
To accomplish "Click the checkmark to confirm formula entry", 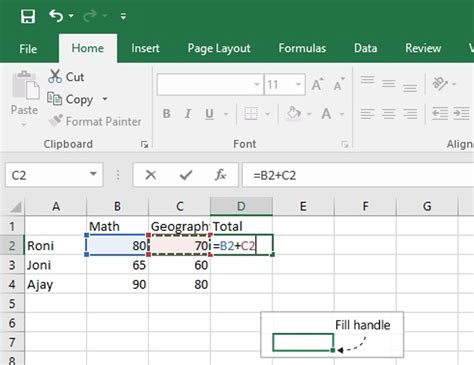I will pos(186,175).
